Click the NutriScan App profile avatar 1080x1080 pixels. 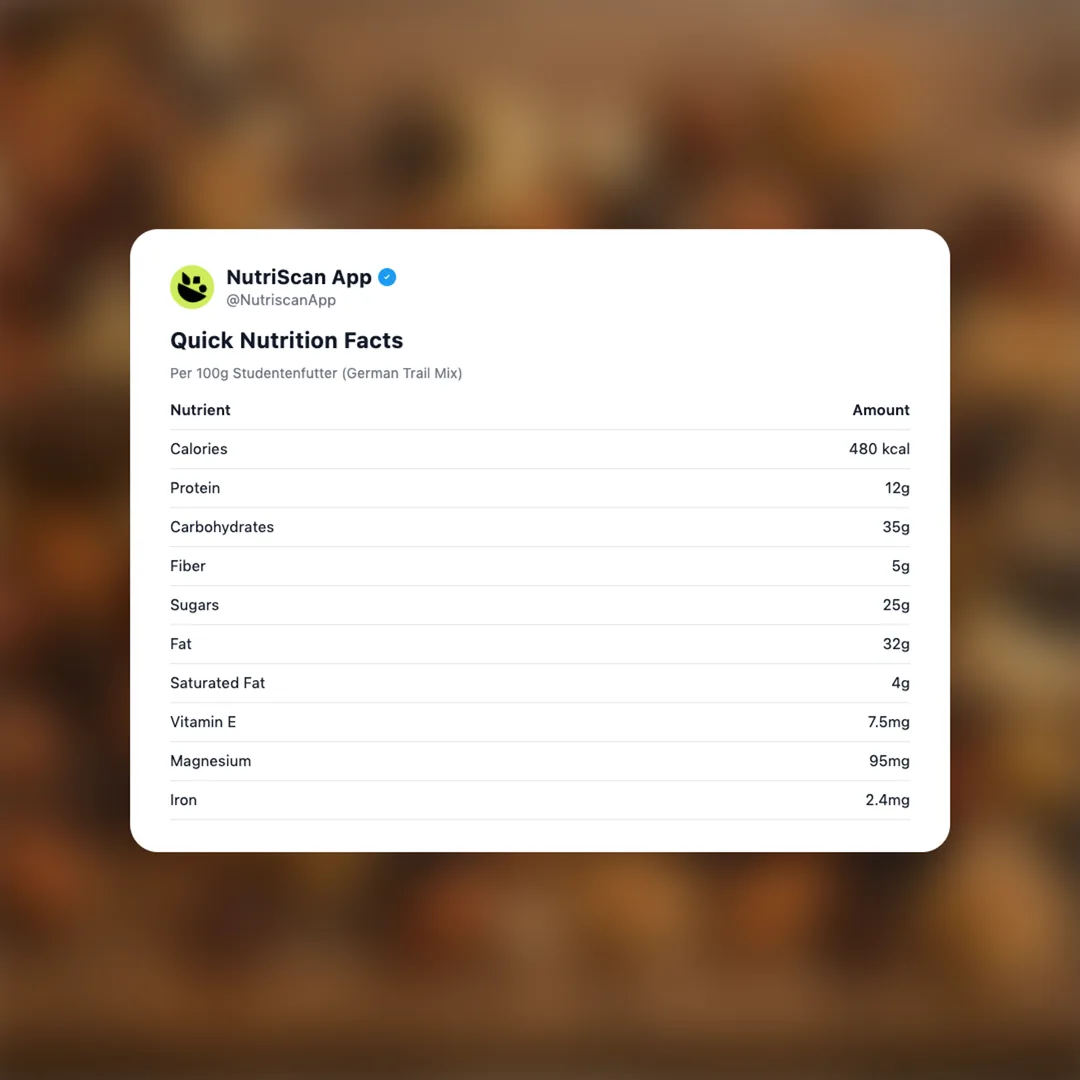192,287
